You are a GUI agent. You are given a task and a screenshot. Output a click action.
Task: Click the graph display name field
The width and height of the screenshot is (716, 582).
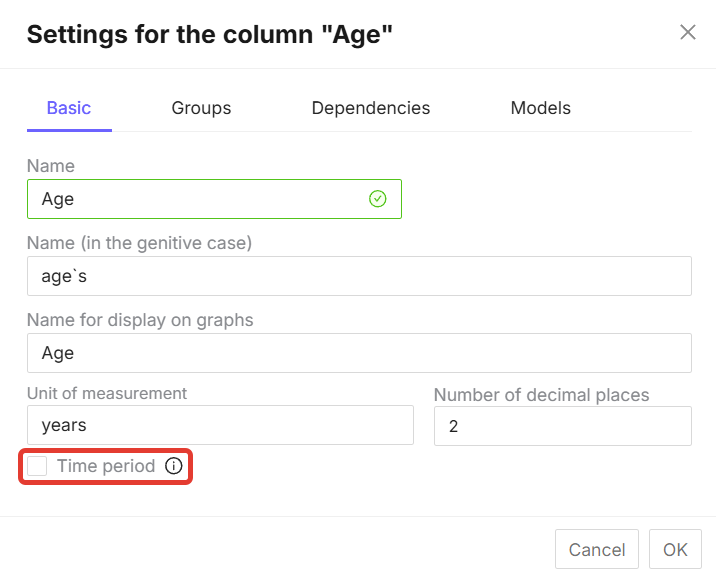pyautogui.click(x=359, y=353)
